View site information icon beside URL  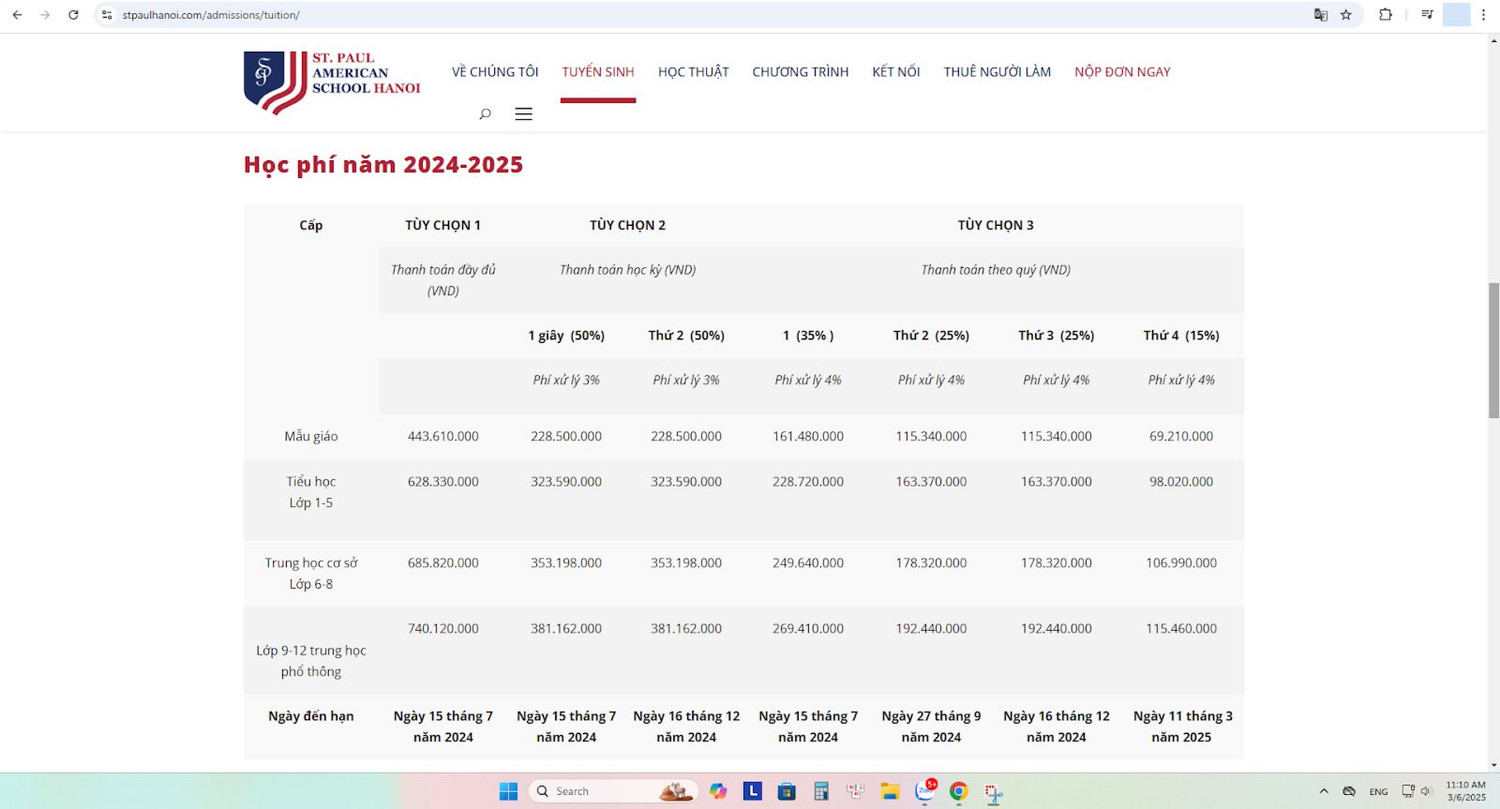tap(107, 15)
